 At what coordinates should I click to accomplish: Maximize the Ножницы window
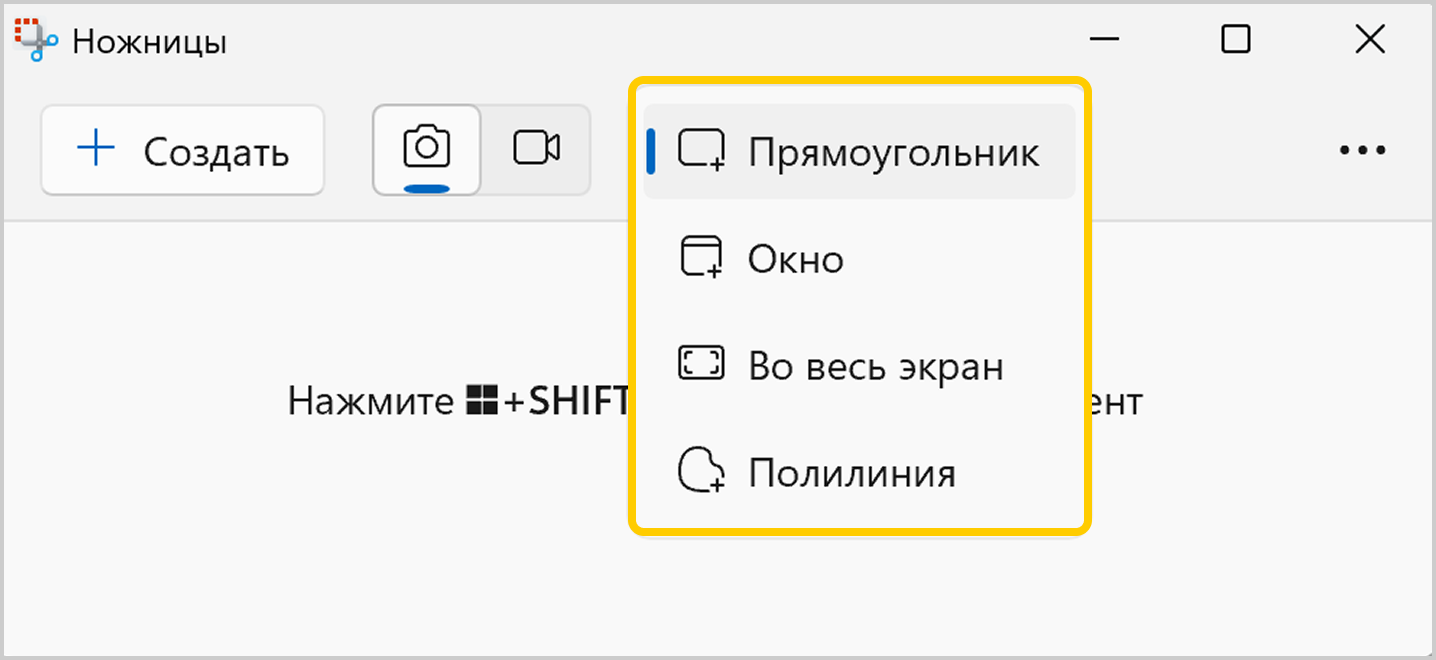click(1236, 40)
